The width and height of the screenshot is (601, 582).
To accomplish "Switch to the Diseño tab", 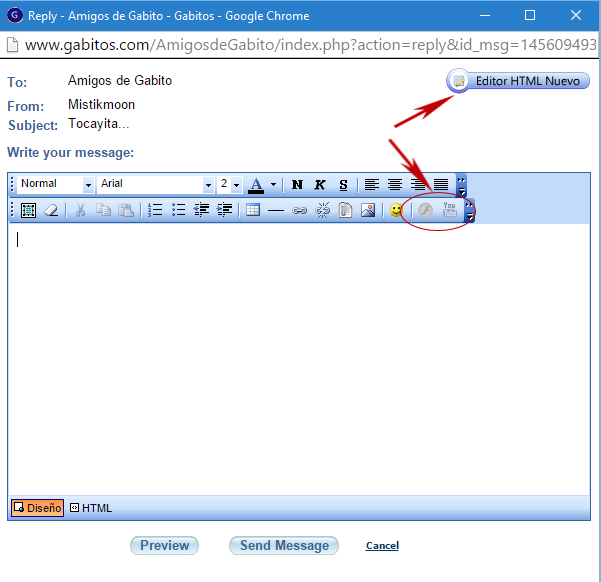I will [x=38, y=508].
